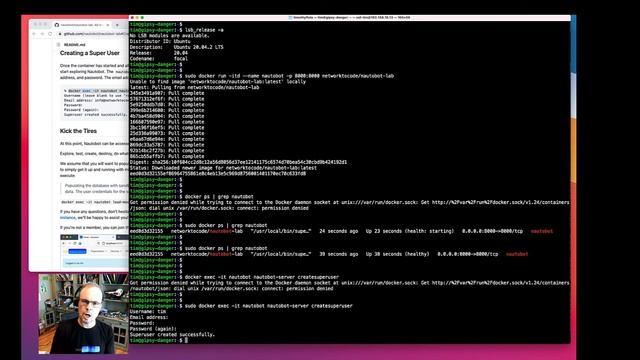Click the 'Superuser created successfully.' line

tap(172, 334)
